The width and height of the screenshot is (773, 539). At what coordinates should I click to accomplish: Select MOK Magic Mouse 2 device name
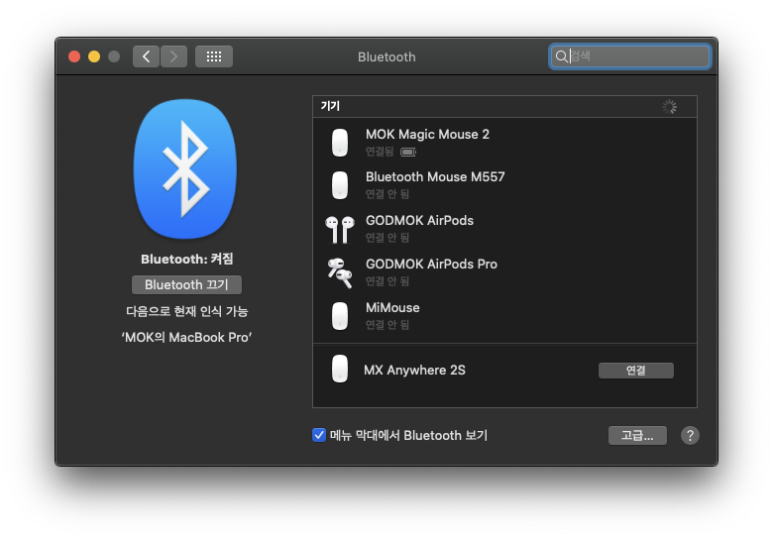pyautogui.click(x=427, y=135)
